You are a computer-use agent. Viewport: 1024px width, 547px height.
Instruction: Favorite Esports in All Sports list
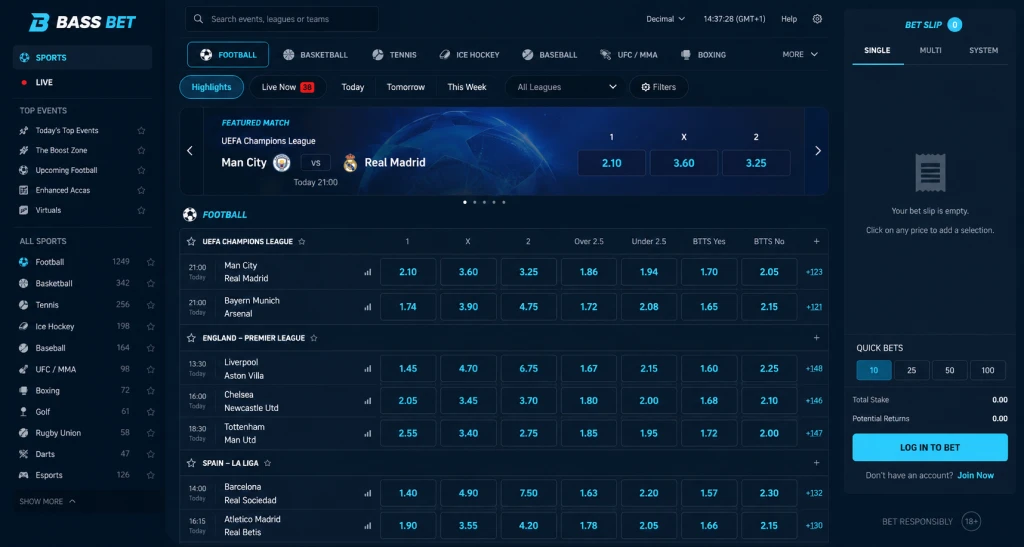151,475
